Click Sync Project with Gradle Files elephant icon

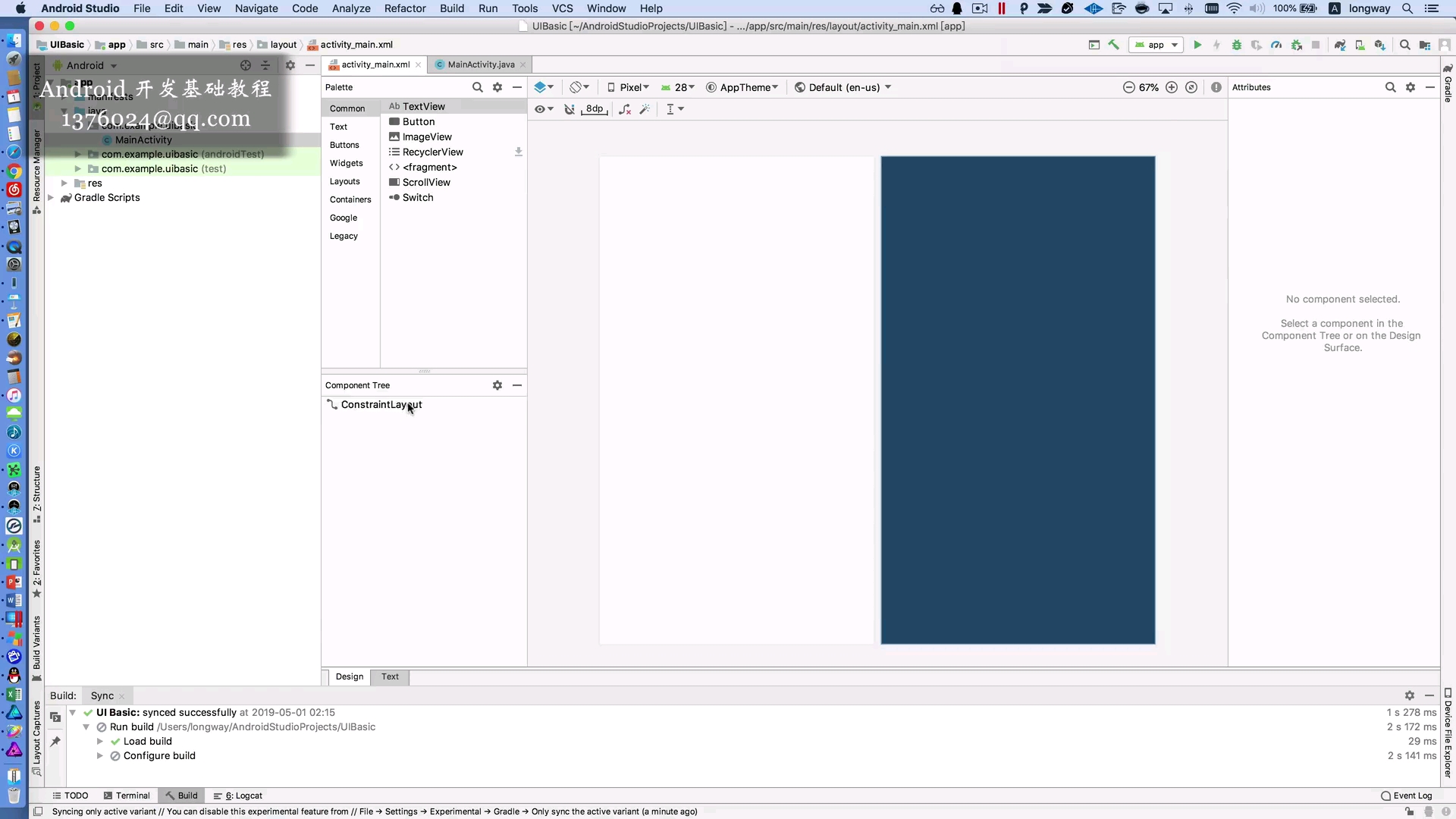(1340, 45)
